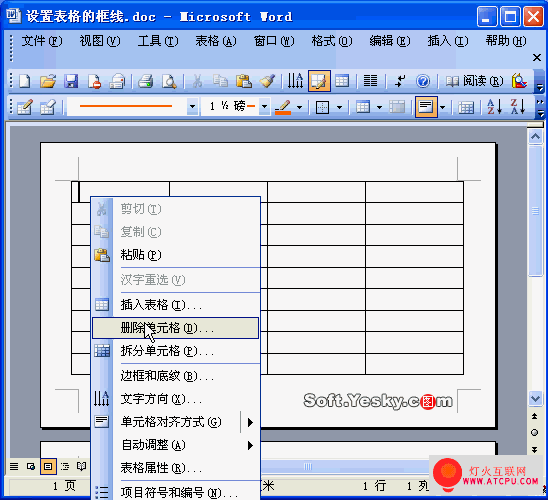Click the border color pen swatch
548x500 pixels.
click(283, 107)
